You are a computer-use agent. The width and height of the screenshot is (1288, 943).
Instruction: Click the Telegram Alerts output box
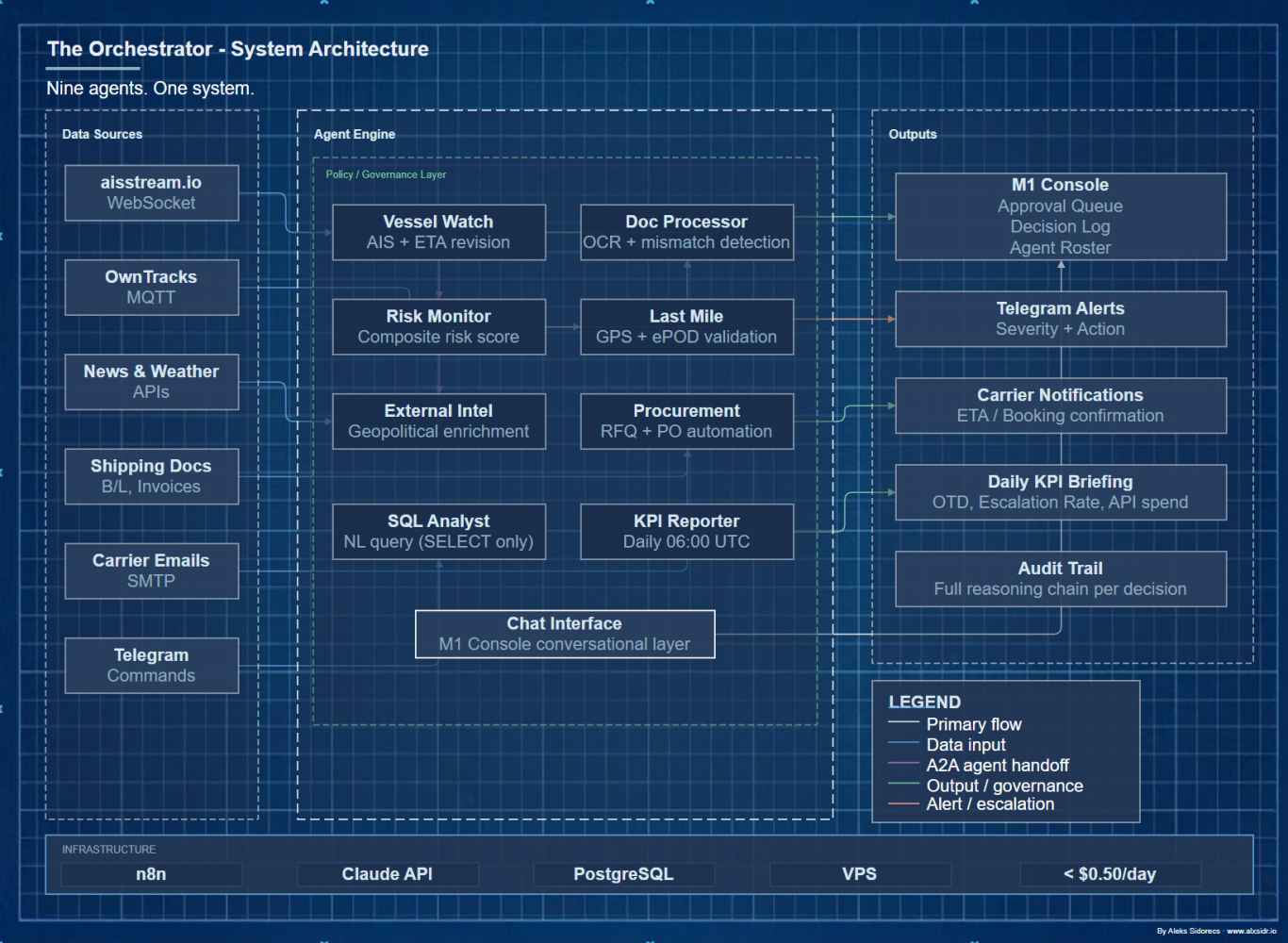coord(1060,319)
